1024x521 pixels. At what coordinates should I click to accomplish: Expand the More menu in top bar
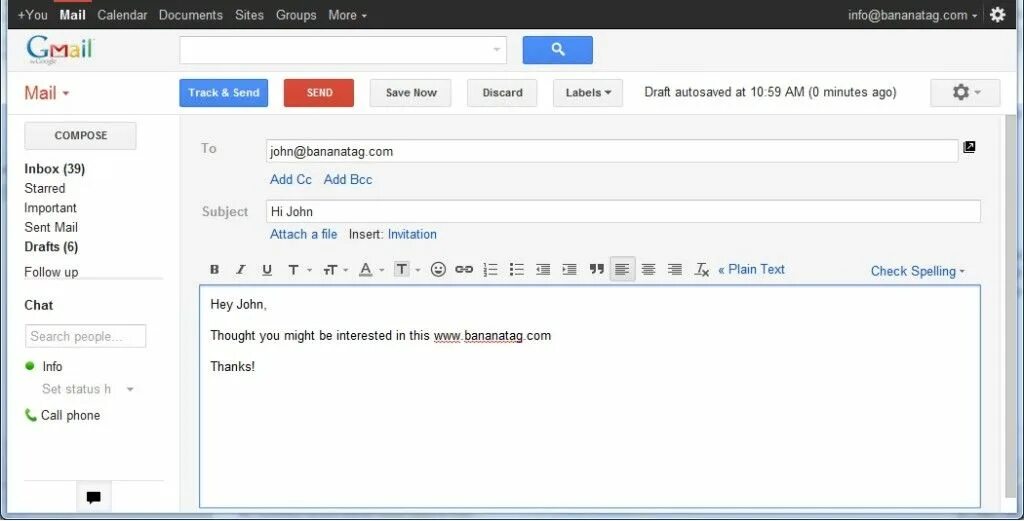(347, 14)
